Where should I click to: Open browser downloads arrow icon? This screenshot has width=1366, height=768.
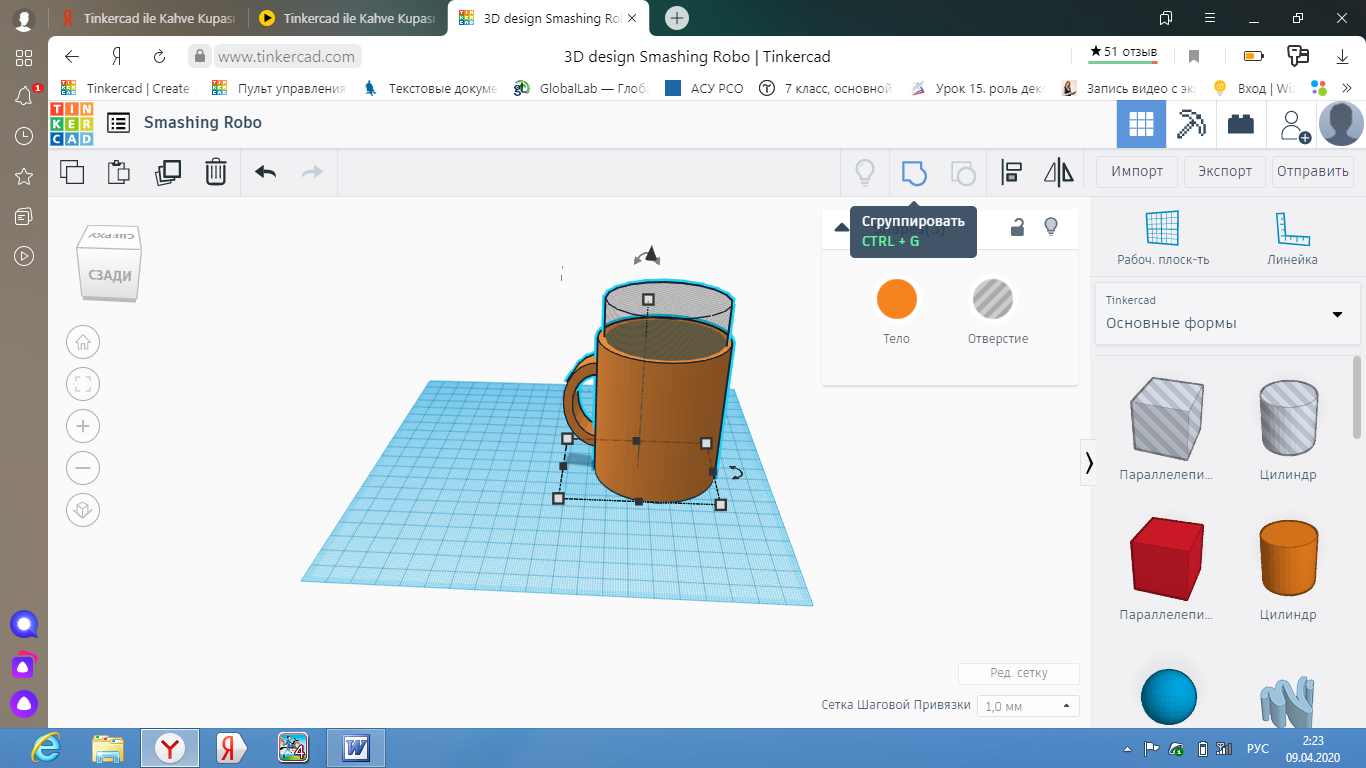tap(1342, 56)
